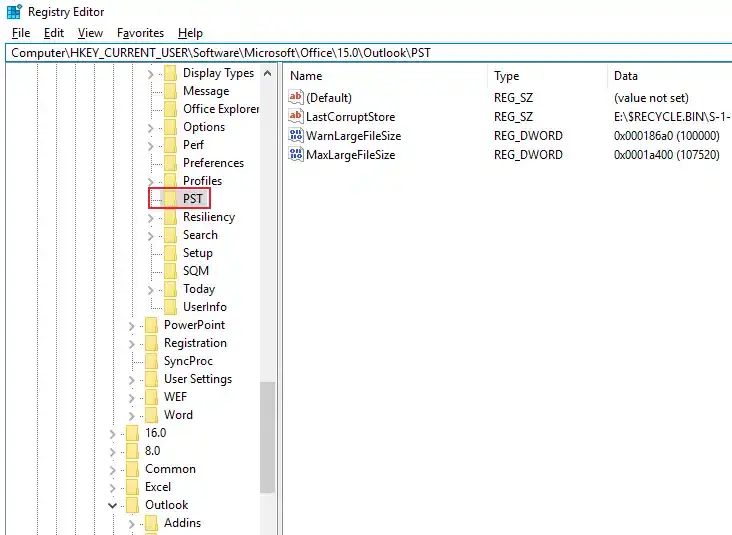The image size is (732, 535).
Task: Click the LastCorruptStore string value icon
Action: [296, 116]
